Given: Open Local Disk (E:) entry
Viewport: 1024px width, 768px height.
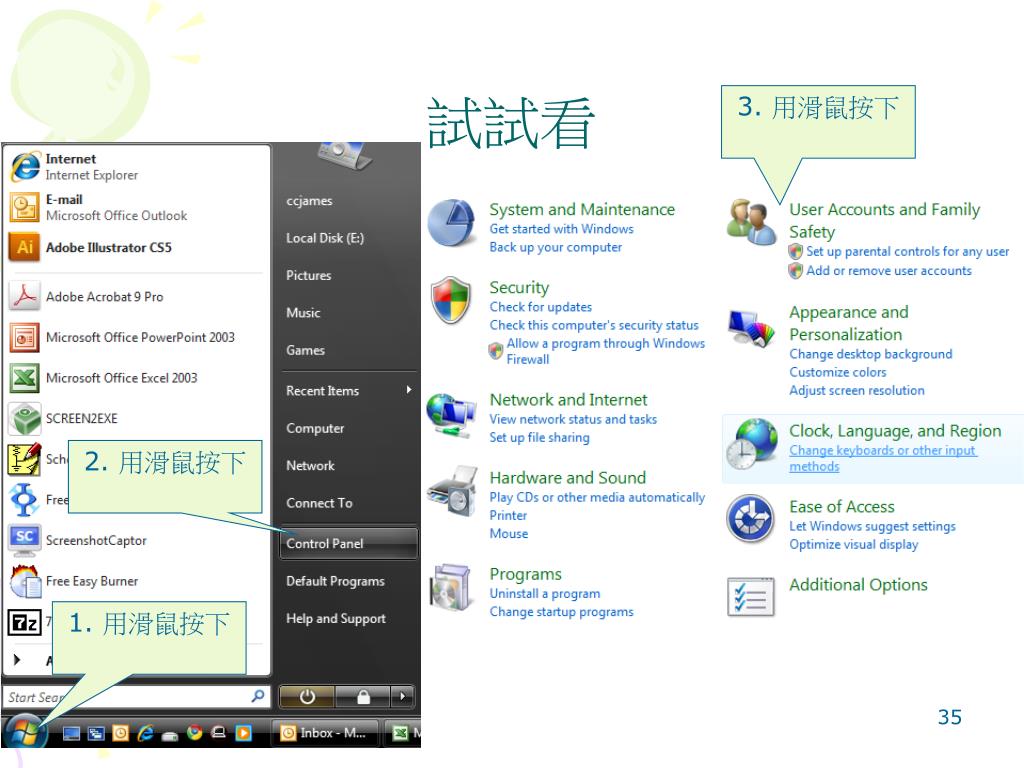Looking at the screenshot, I should [x=325, y=238].
